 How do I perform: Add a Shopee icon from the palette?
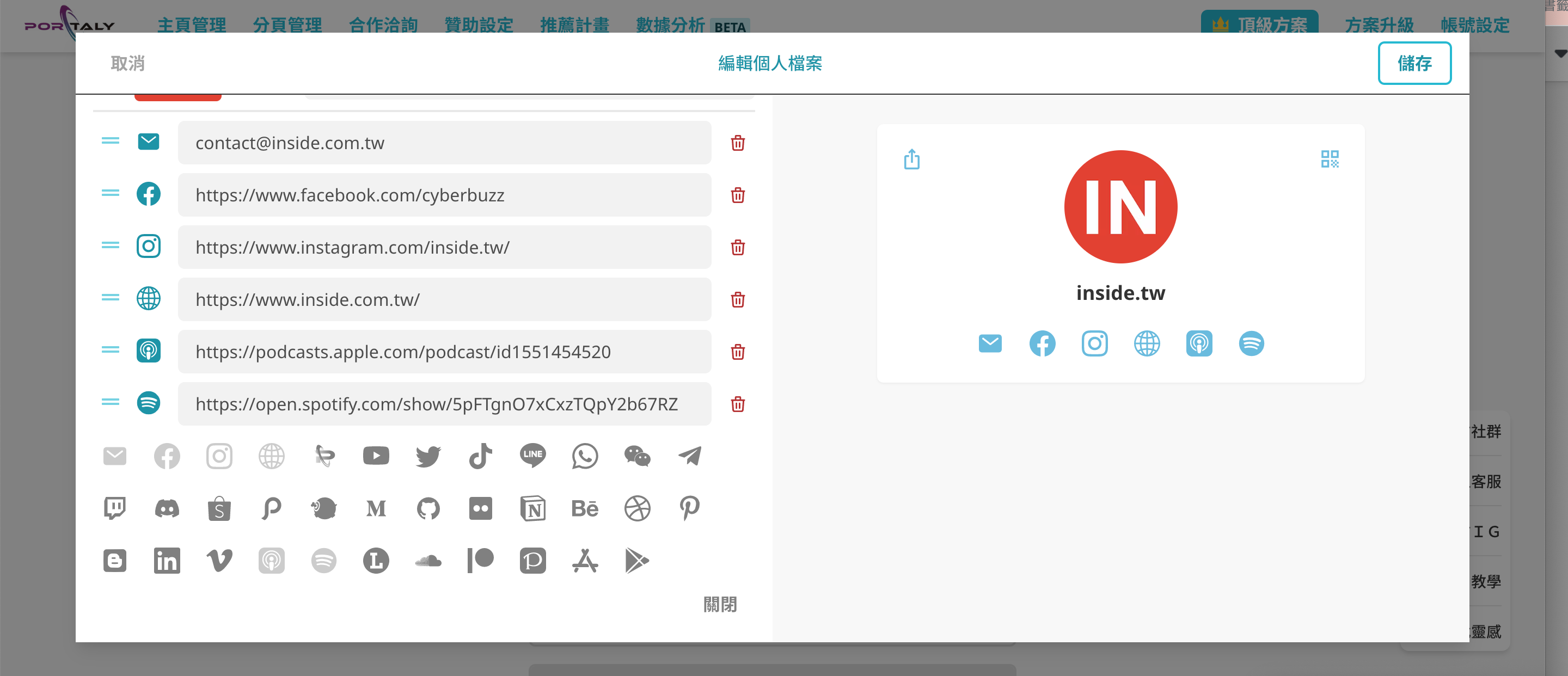coord(219,508)
